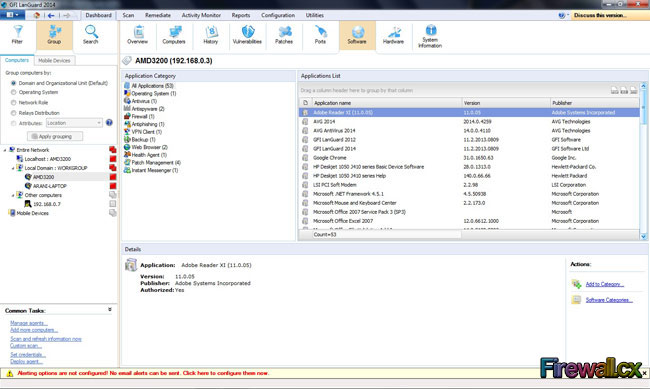The height and width of the screenshot is (389, 650).
Task: Open the Scan tab
Action: [x=128, y=15]
